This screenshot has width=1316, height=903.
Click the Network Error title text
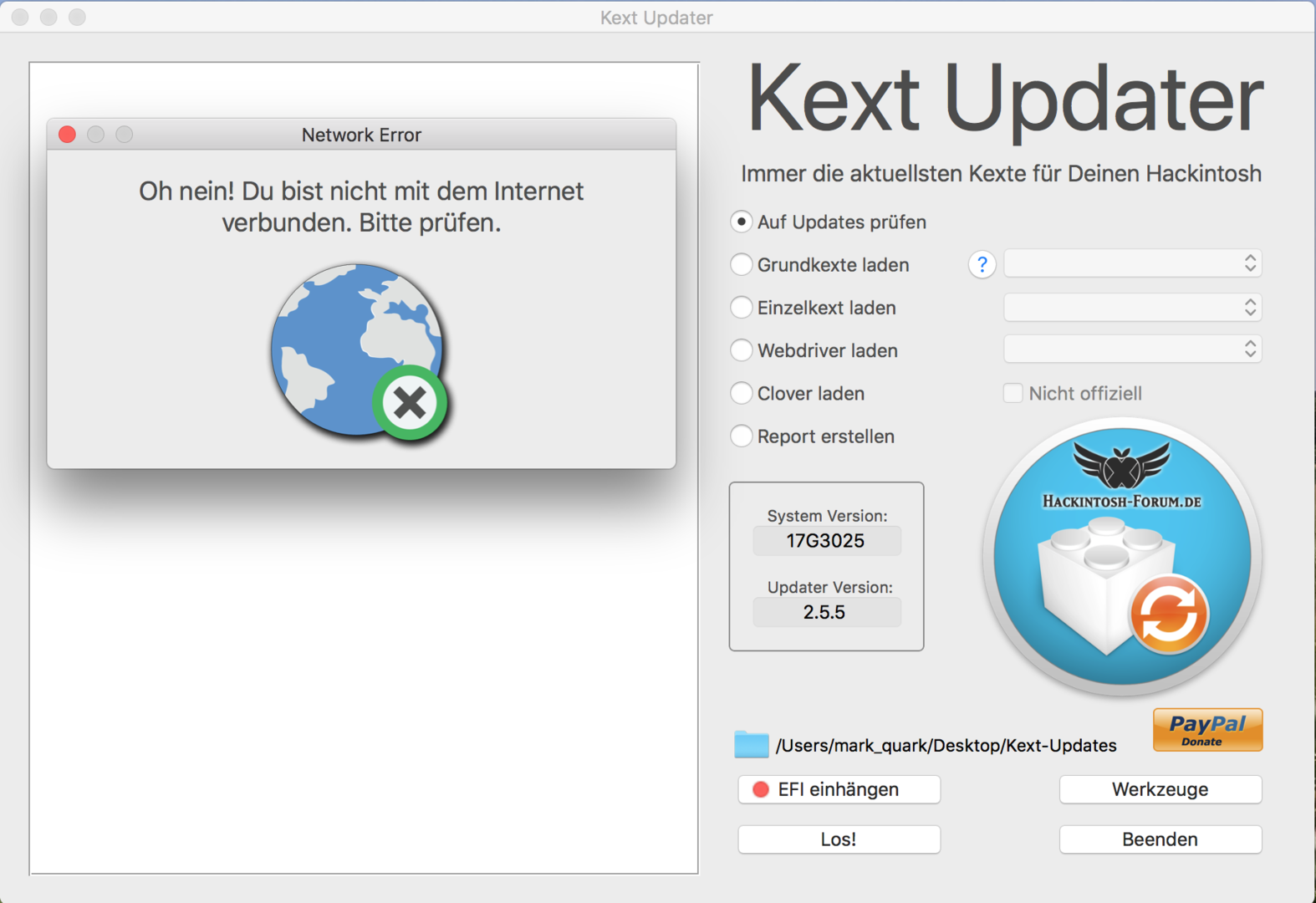361,135
